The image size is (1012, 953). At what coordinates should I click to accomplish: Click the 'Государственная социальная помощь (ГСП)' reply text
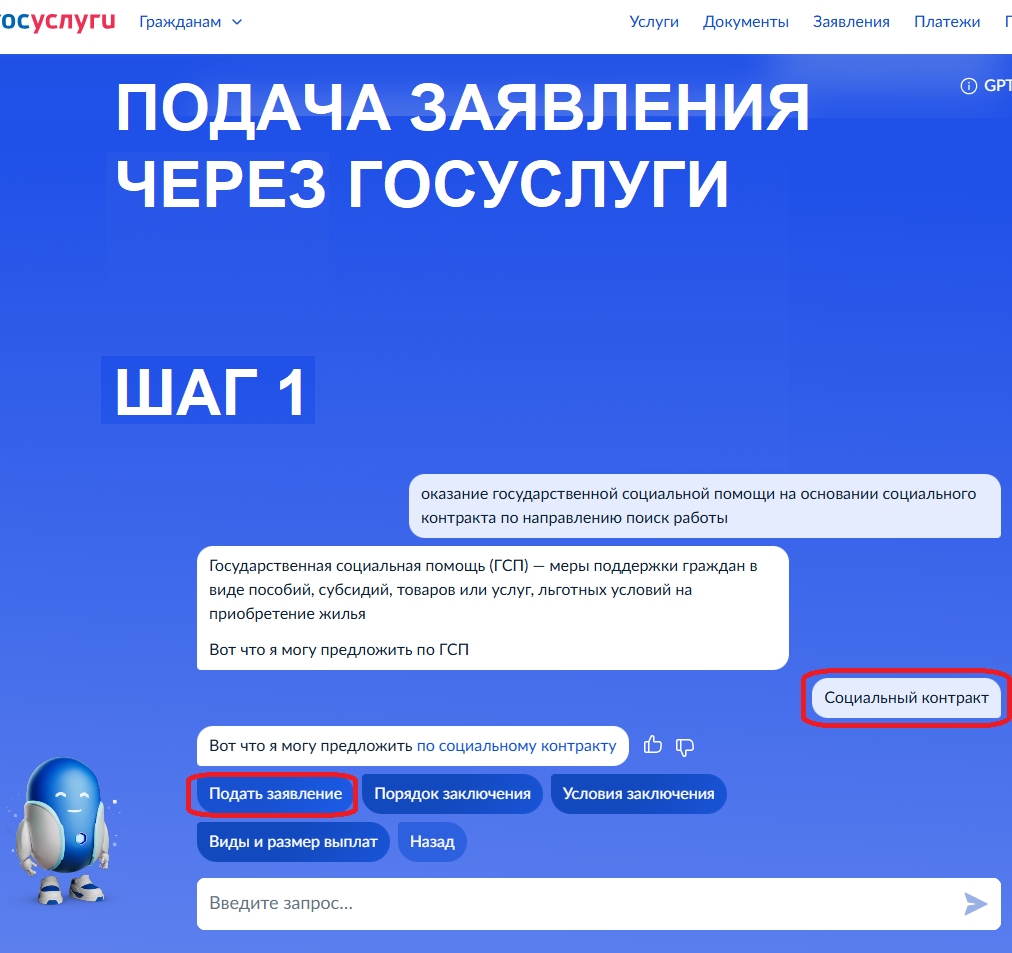point(483,590)
